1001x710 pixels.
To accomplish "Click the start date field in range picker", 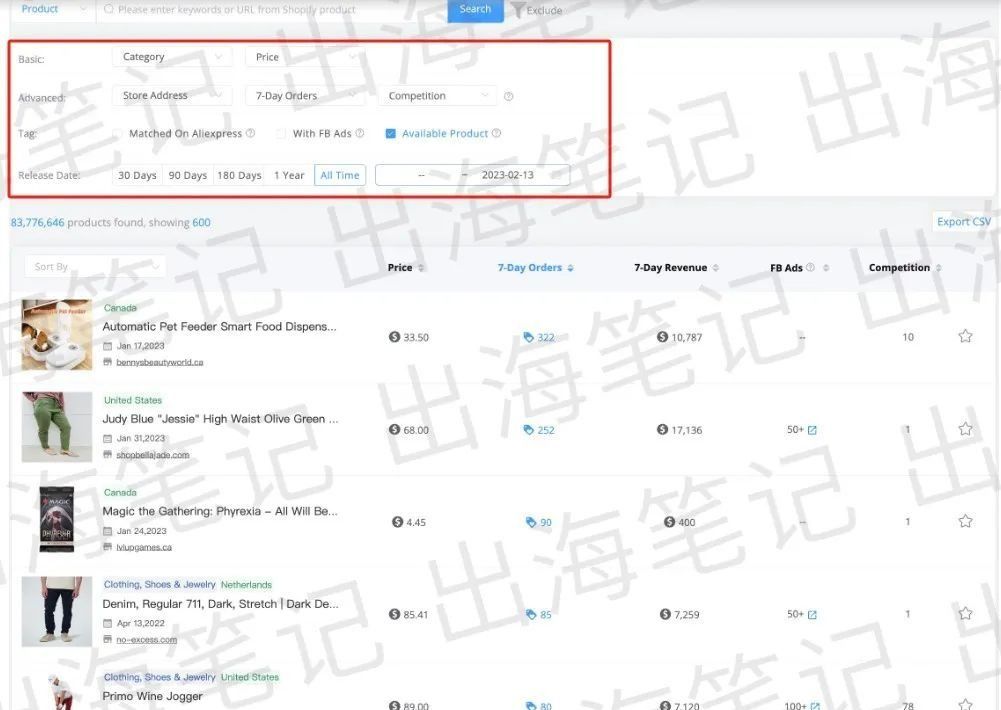I will (421, 175).
